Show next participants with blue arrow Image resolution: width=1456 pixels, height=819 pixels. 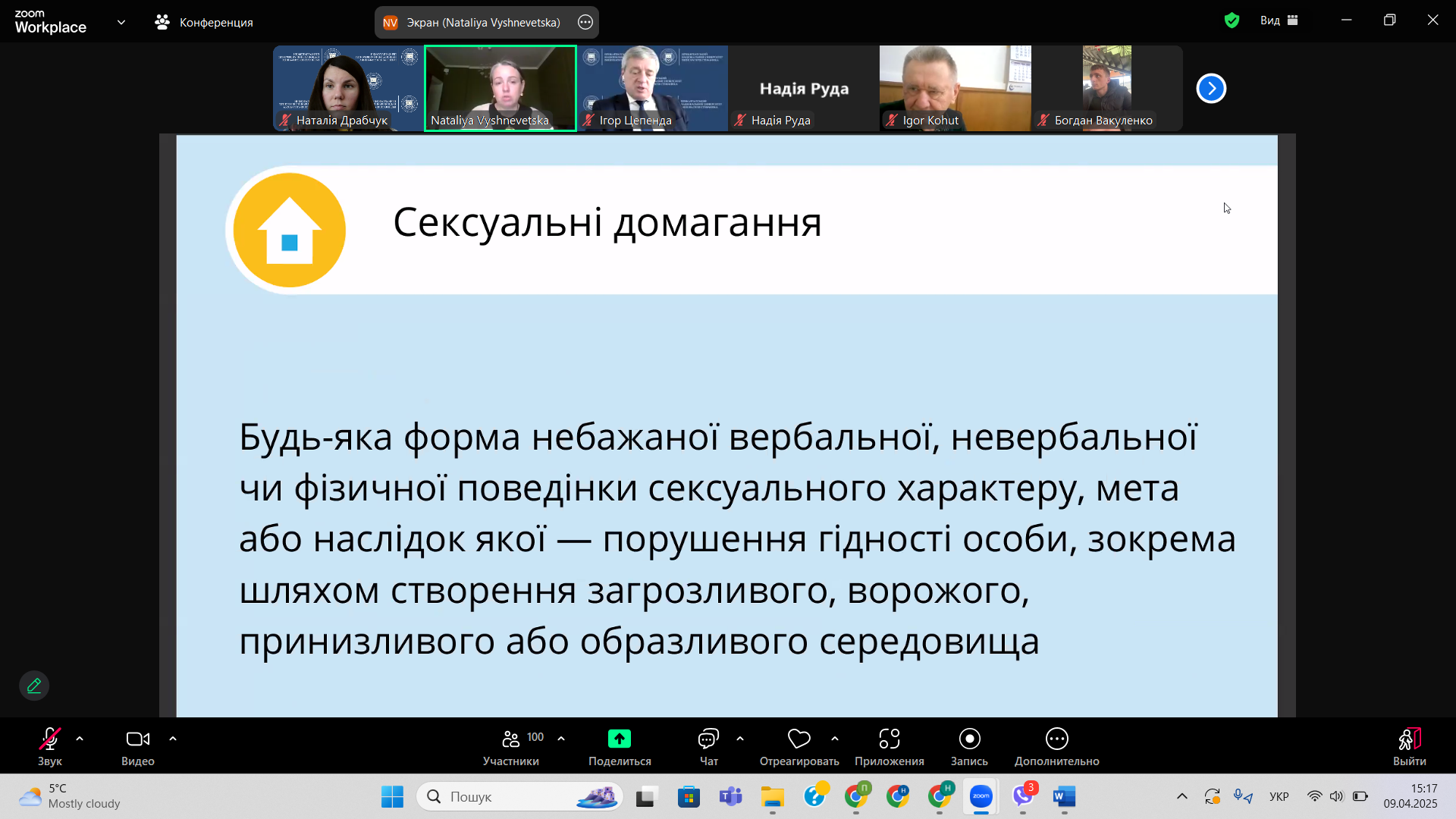click(1211, 89)
